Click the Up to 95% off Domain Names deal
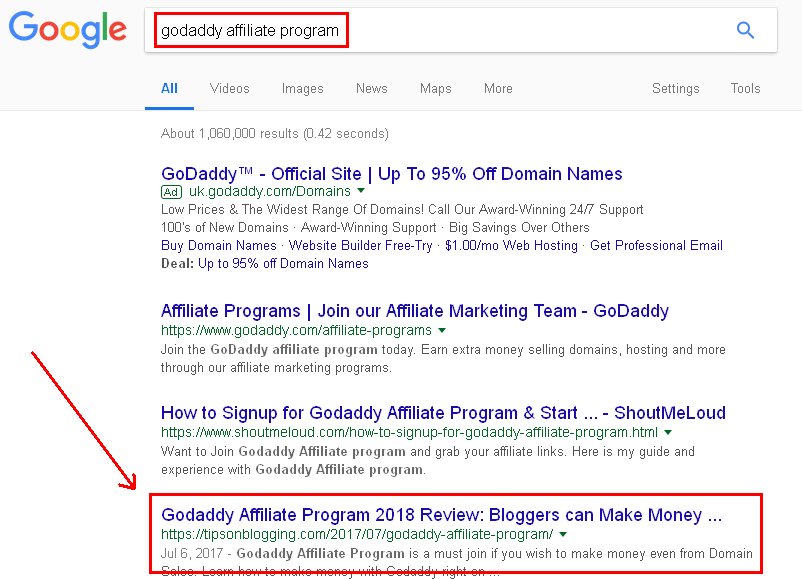Screen dimensions: 802x579 pyautogui.click(x=283, y=263)
